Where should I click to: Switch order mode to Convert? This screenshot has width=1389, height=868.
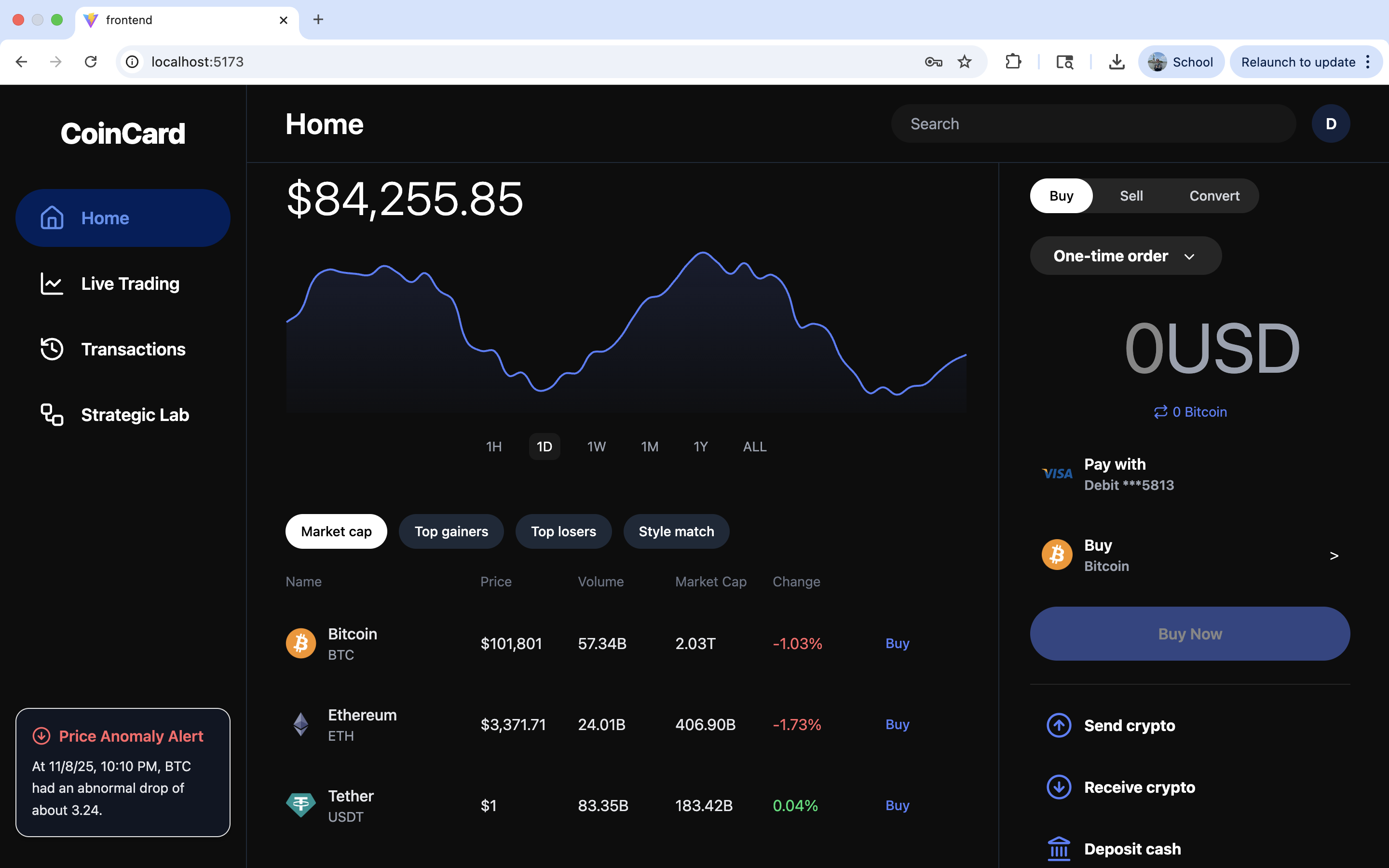[x=1214, y=196]
